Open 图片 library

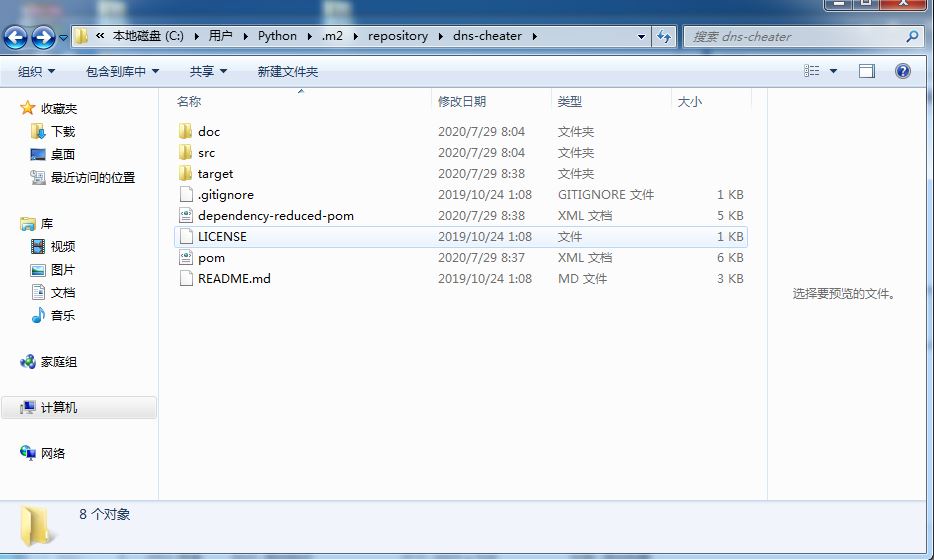[63, 270]
